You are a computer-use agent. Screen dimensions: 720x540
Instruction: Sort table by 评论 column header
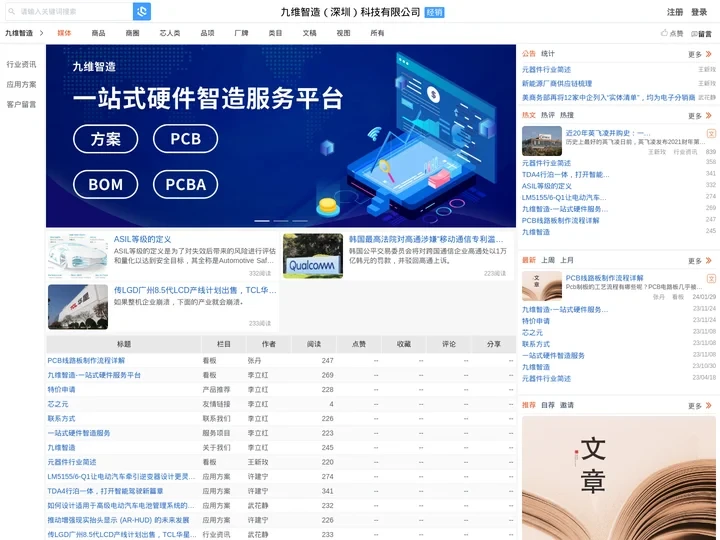coord(449,344)
